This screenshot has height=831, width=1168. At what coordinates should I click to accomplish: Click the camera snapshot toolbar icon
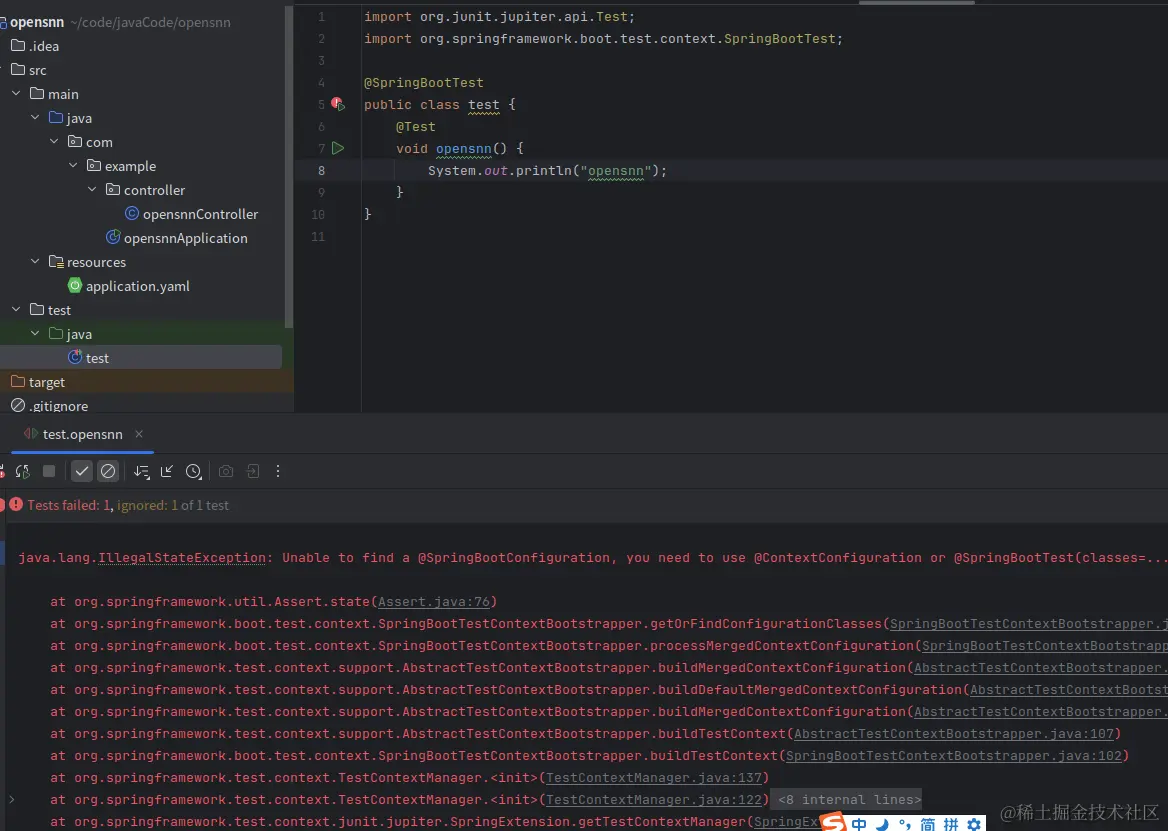point(226,471)
